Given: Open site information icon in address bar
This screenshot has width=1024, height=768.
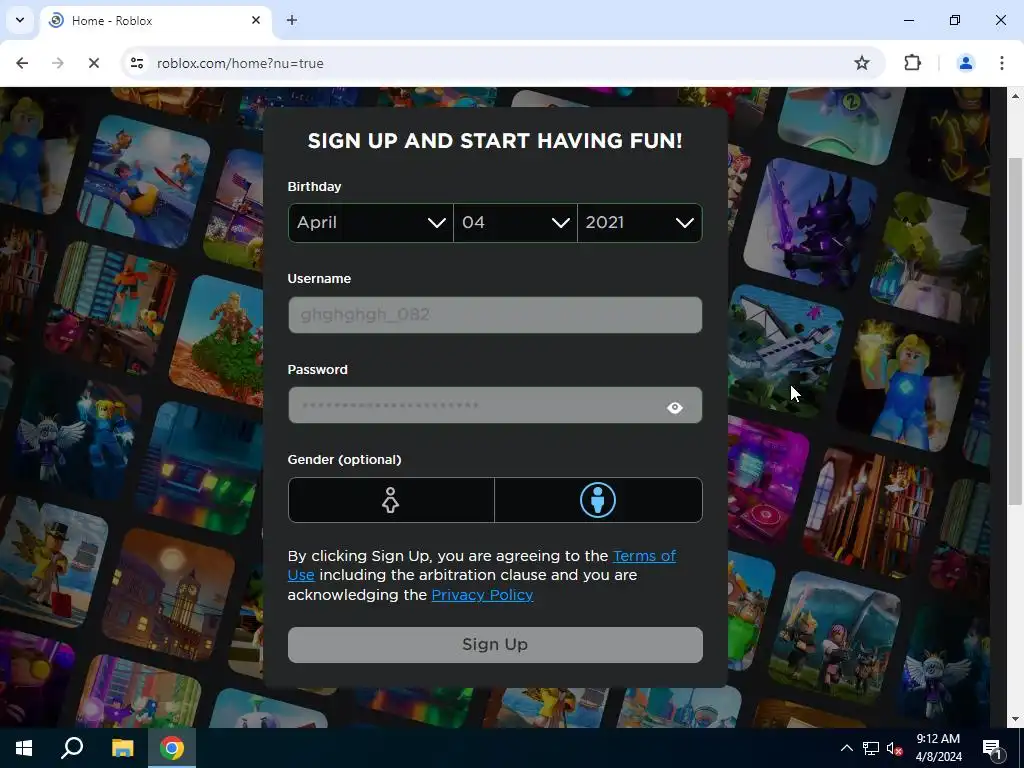Looking at the screenshot, I should pyautogui.click(x=137, y=63).
